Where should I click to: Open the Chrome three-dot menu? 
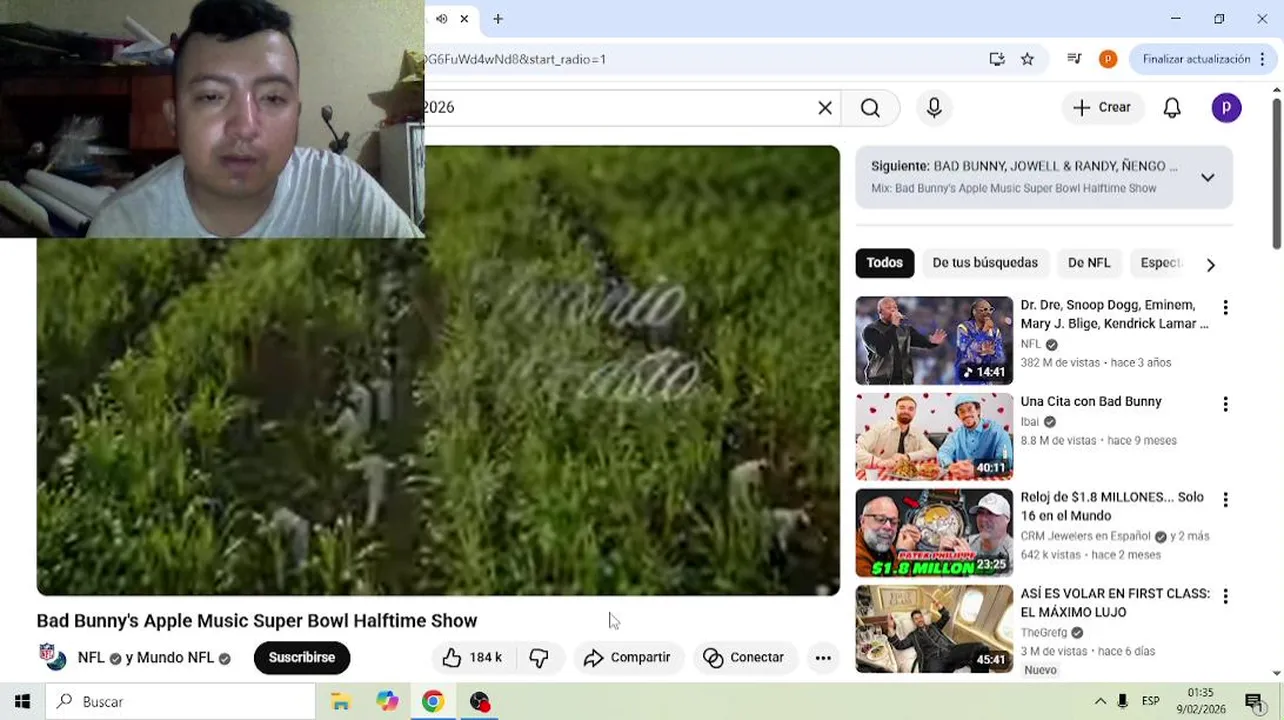[1263, 59]
